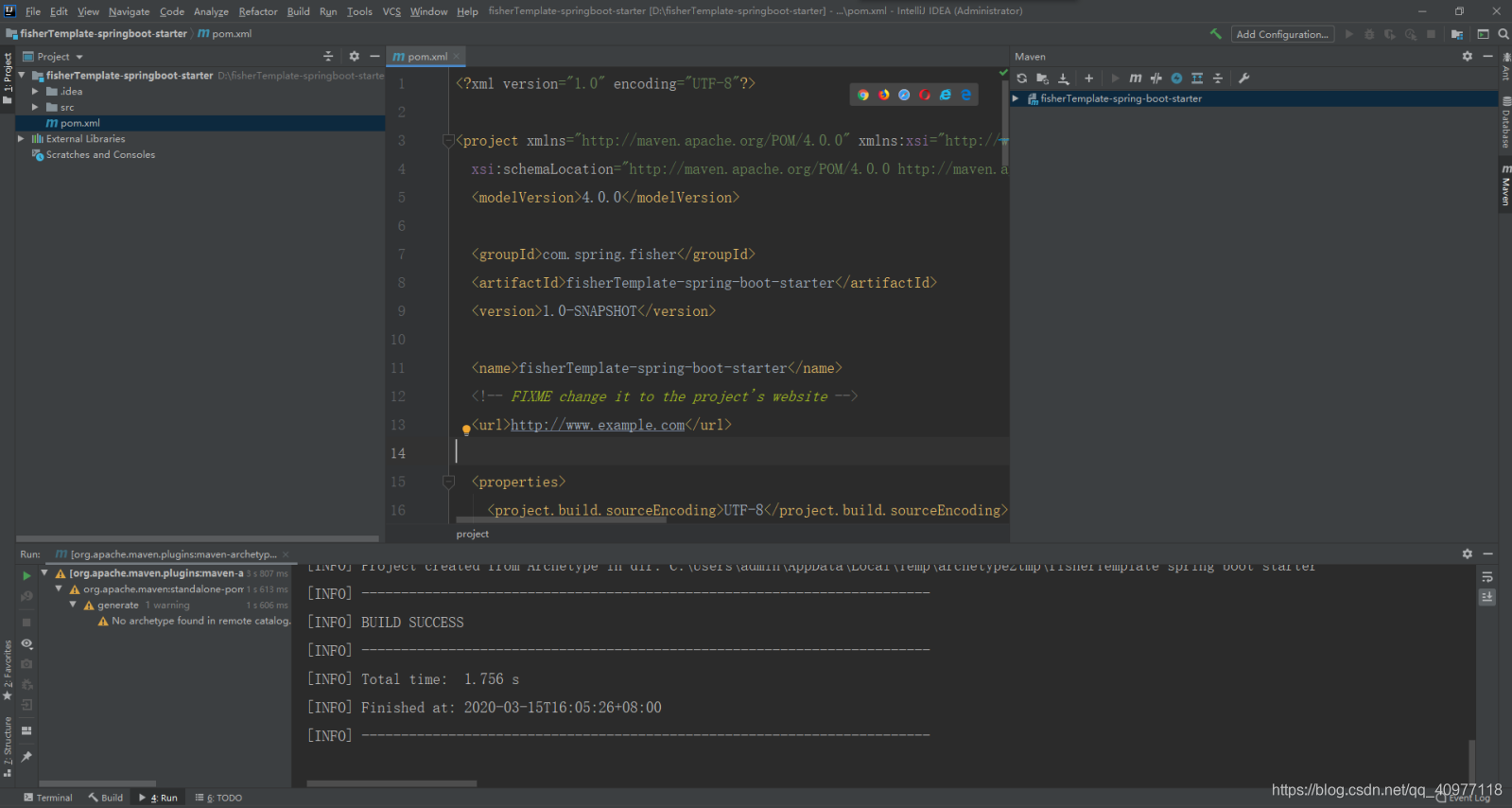Open the Build tool tab
Viewport: 1512px width, 808px height.
coord(106,798)
